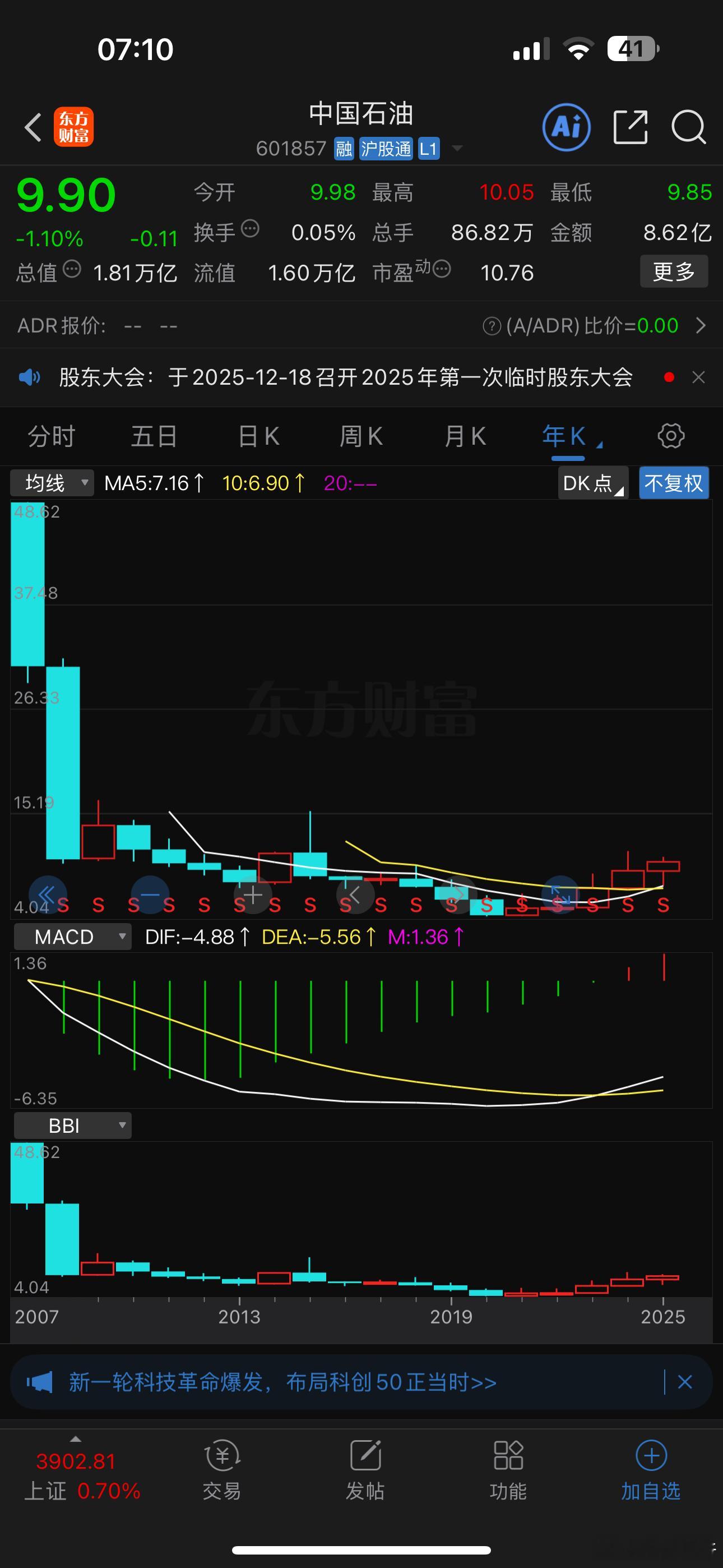Tap megaphone icon in 科创50 banner
This screenshot has height=1568, width=723.
click(x=40, y=1382)
